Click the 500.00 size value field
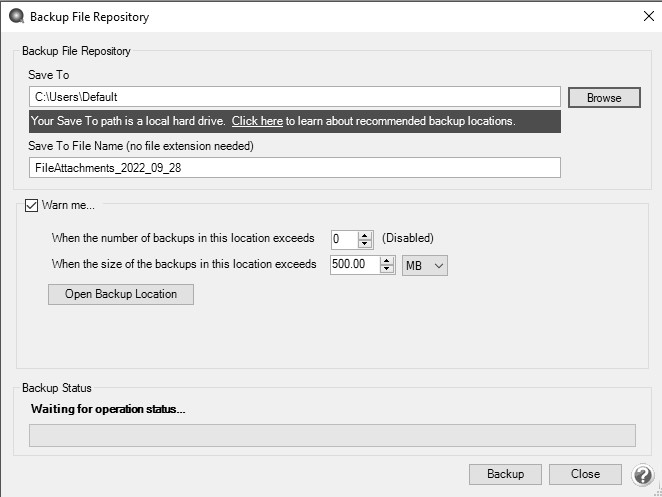The image size is (662, 497). pos(354,265)
